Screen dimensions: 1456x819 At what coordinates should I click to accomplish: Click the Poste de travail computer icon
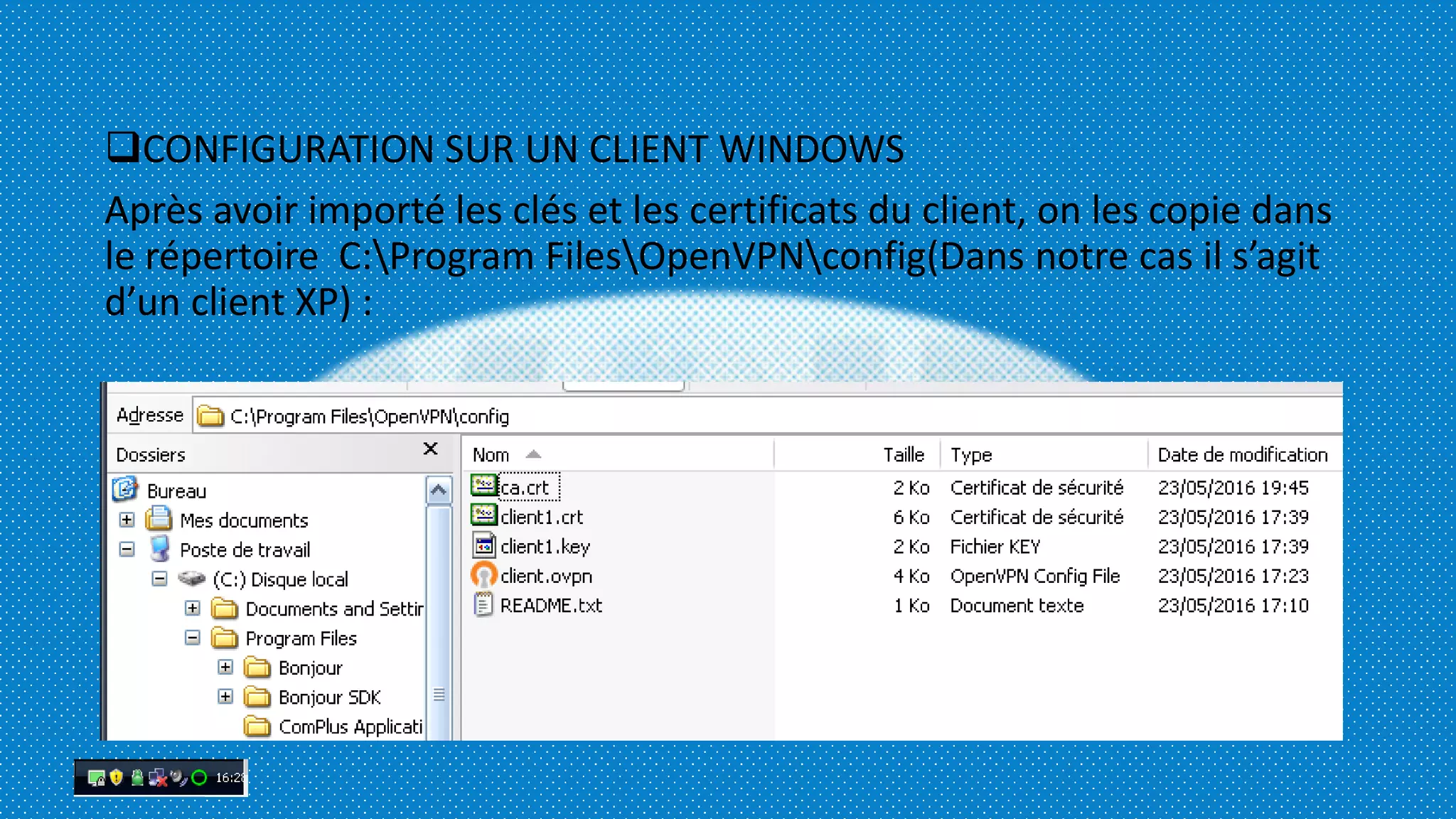(x=160, y=549)
